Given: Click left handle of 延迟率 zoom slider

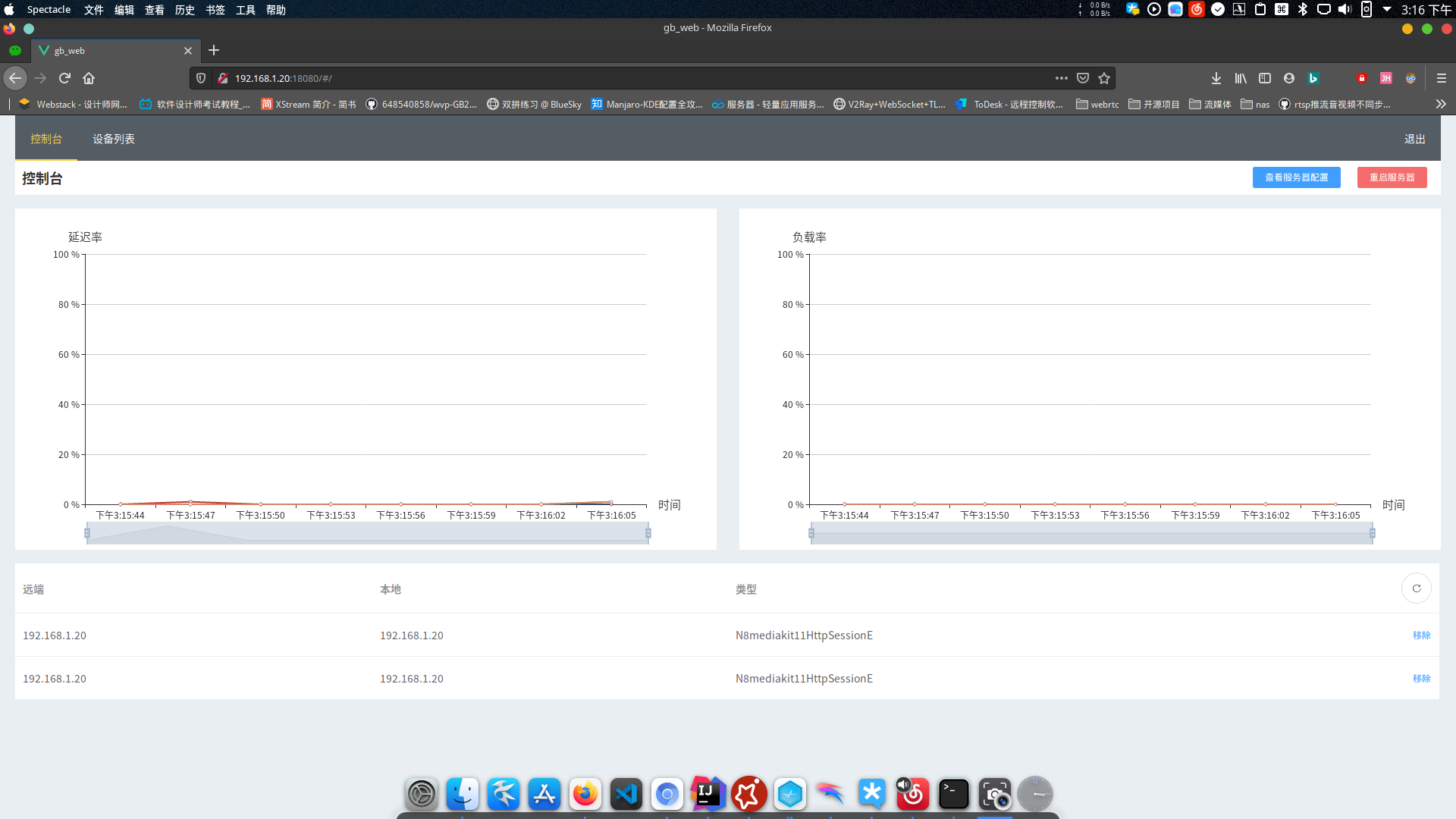Looking at the screenshot, I should point(87,533).
